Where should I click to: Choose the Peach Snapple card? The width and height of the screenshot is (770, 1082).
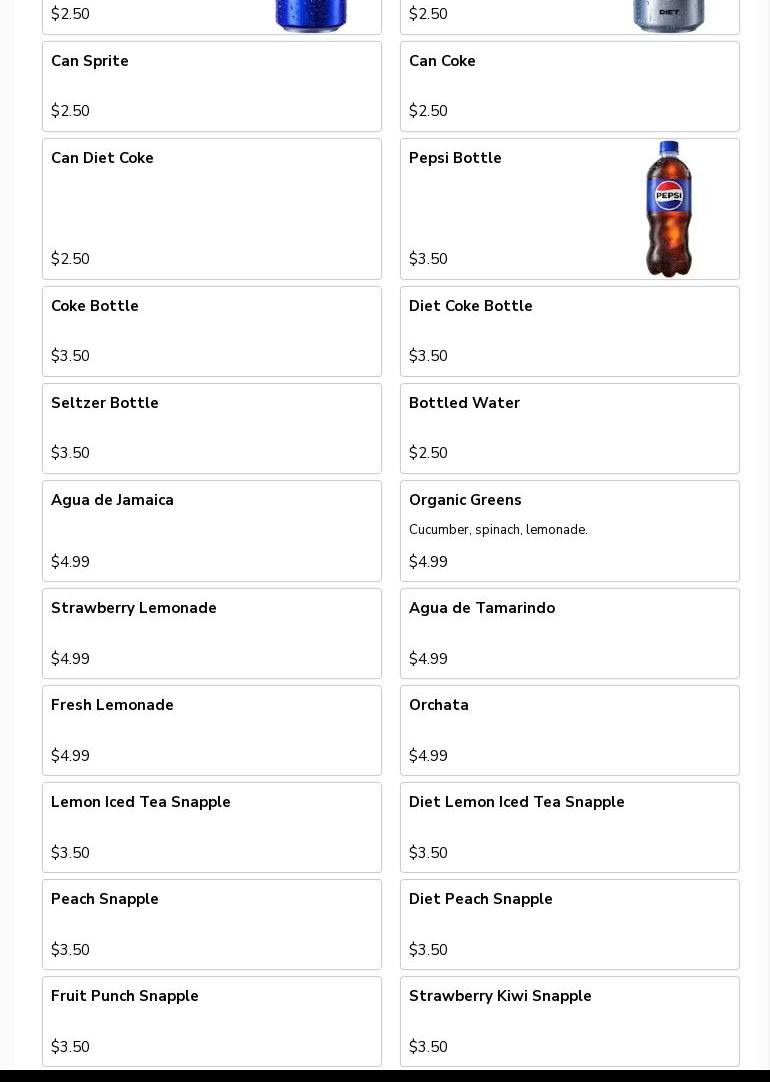point(212,925)
